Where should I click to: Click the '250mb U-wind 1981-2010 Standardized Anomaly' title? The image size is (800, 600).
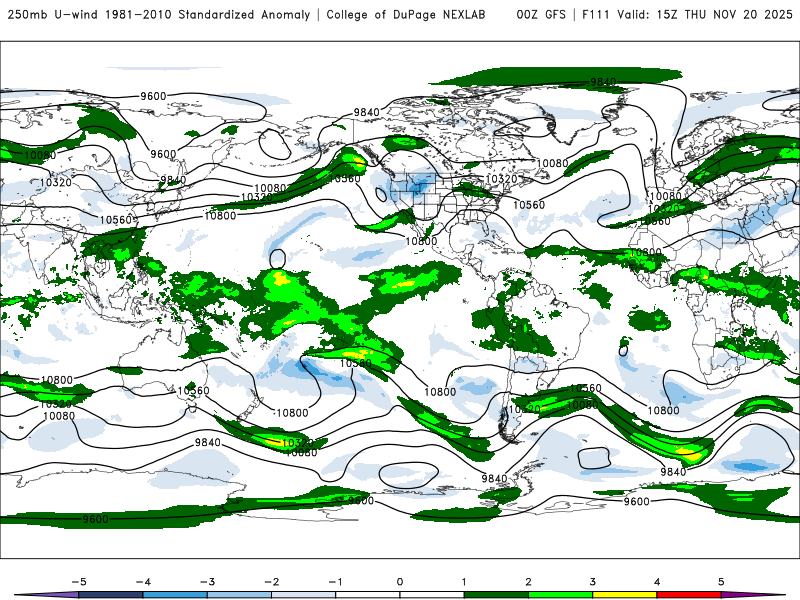coord(159,14)
